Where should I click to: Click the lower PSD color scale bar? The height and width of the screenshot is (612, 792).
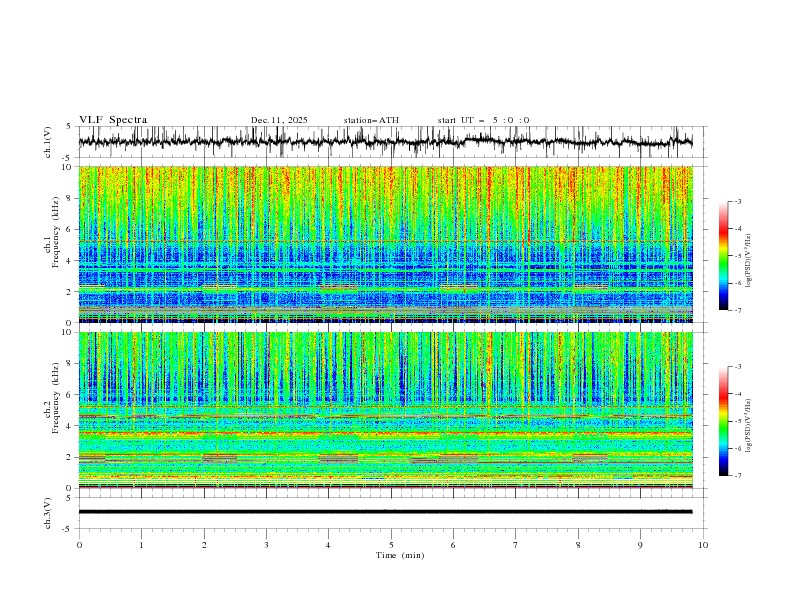(724, 421)
